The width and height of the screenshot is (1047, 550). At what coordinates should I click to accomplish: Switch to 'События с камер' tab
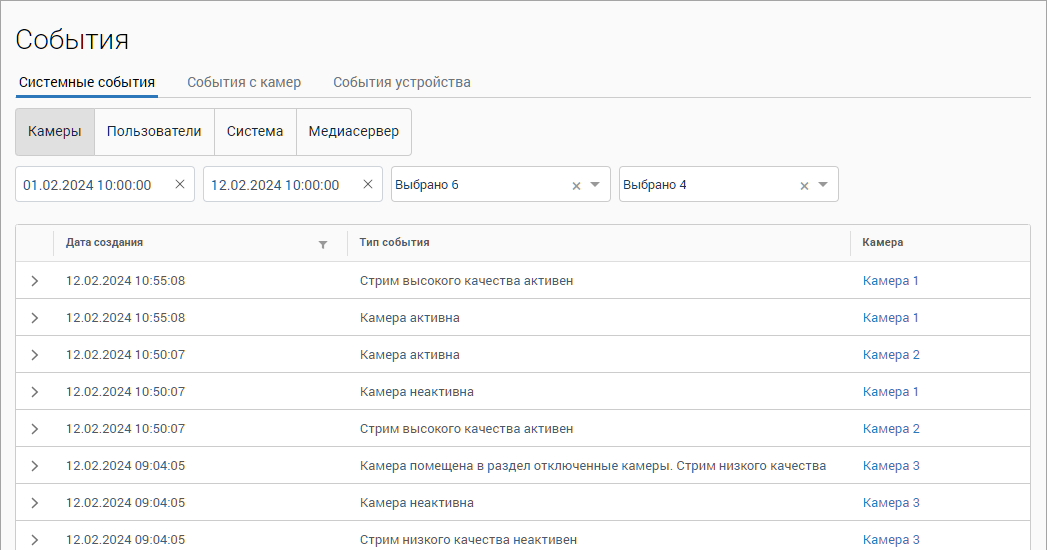pyautogui.click(x=244, y=82)
